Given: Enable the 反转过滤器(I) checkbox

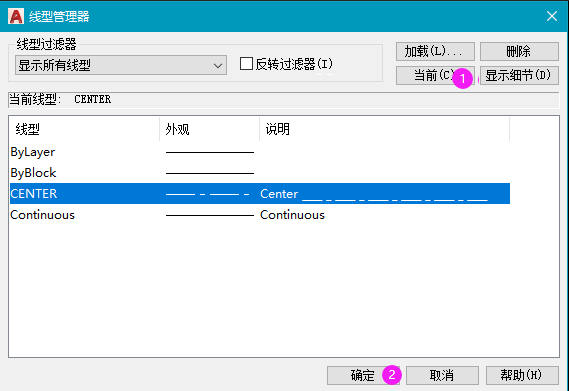Looking at the screenshot, I should coord(246,64).
